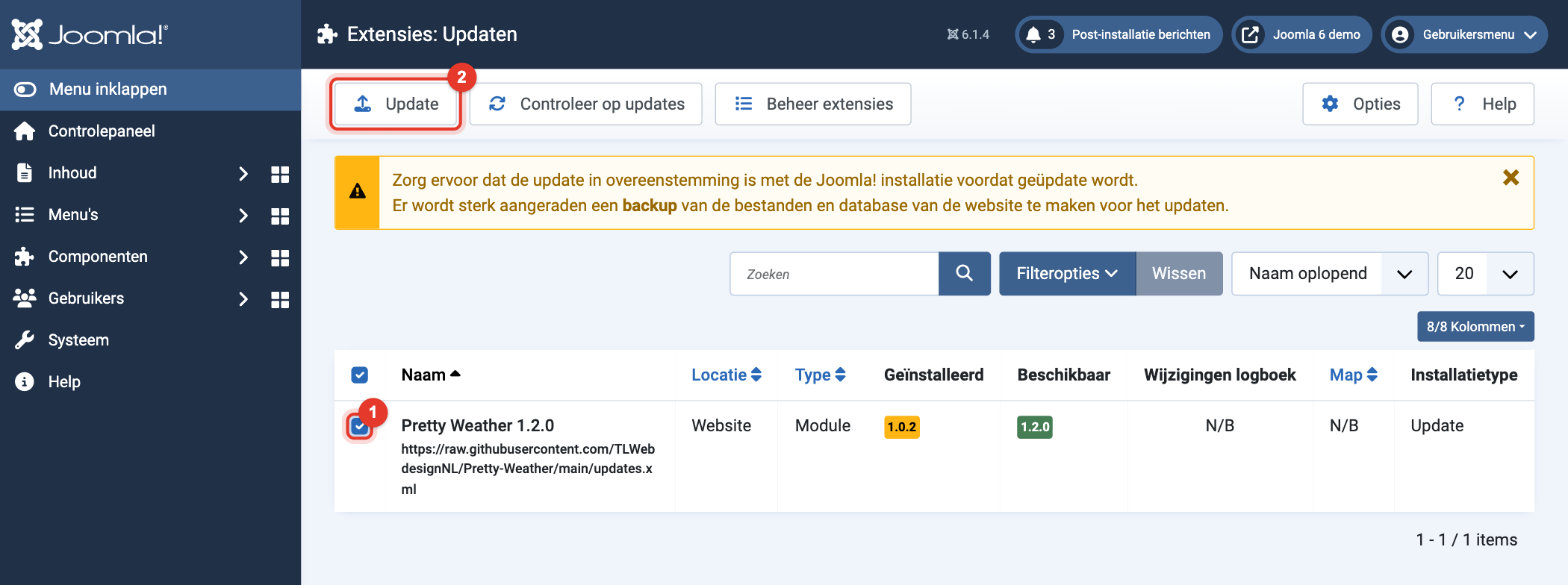This screenshot has width=1568, height=585.
Task: Sort the table by Type
Action: [821, 375]
